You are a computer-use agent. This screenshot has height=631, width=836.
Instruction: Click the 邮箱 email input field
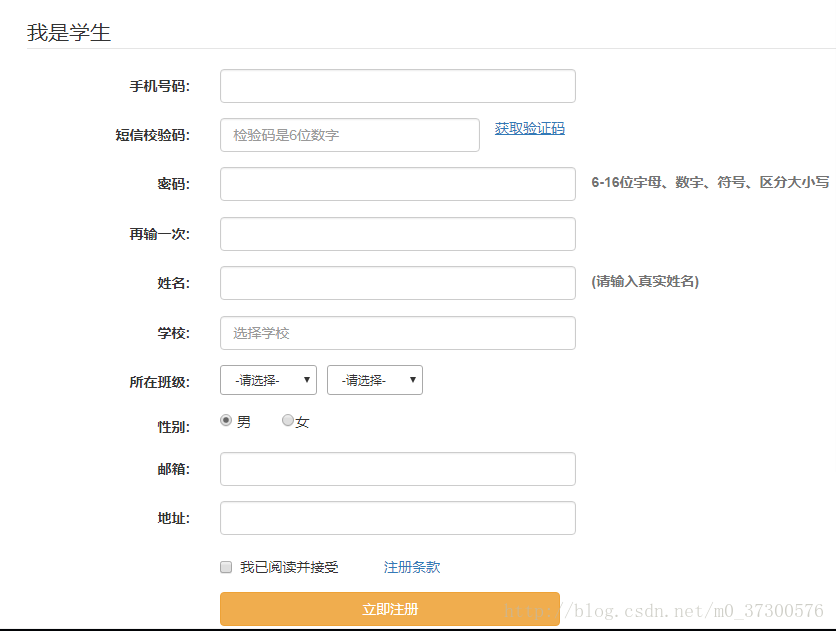pos(397,469)
